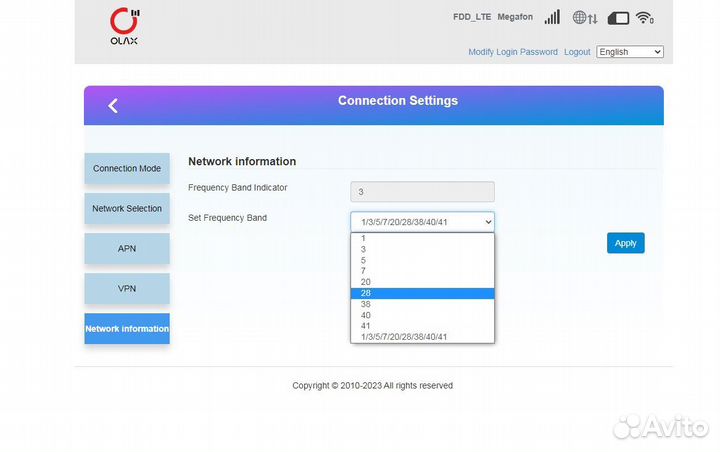The image size is (720, 452).
Task: Click the Frequency Band Indicator field
Action: pyautogui.click(x=422, y=191)
